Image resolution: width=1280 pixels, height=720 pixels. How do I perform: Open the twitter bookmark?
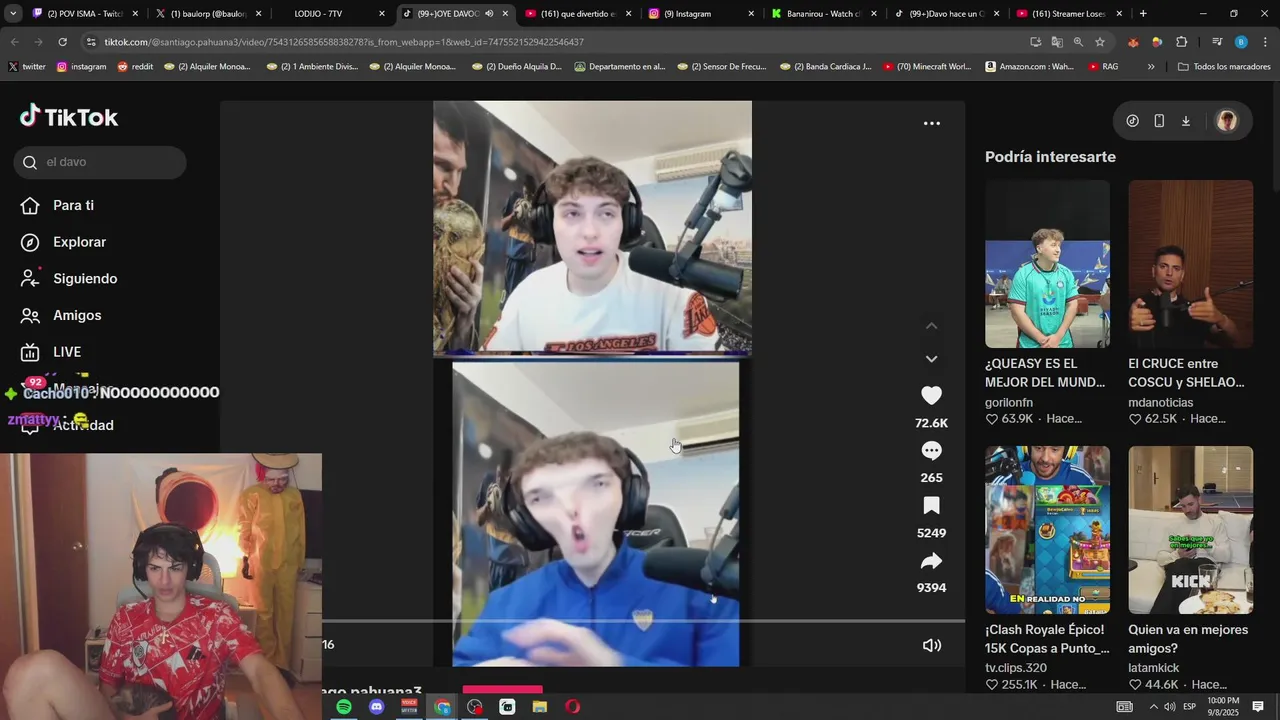27,67
